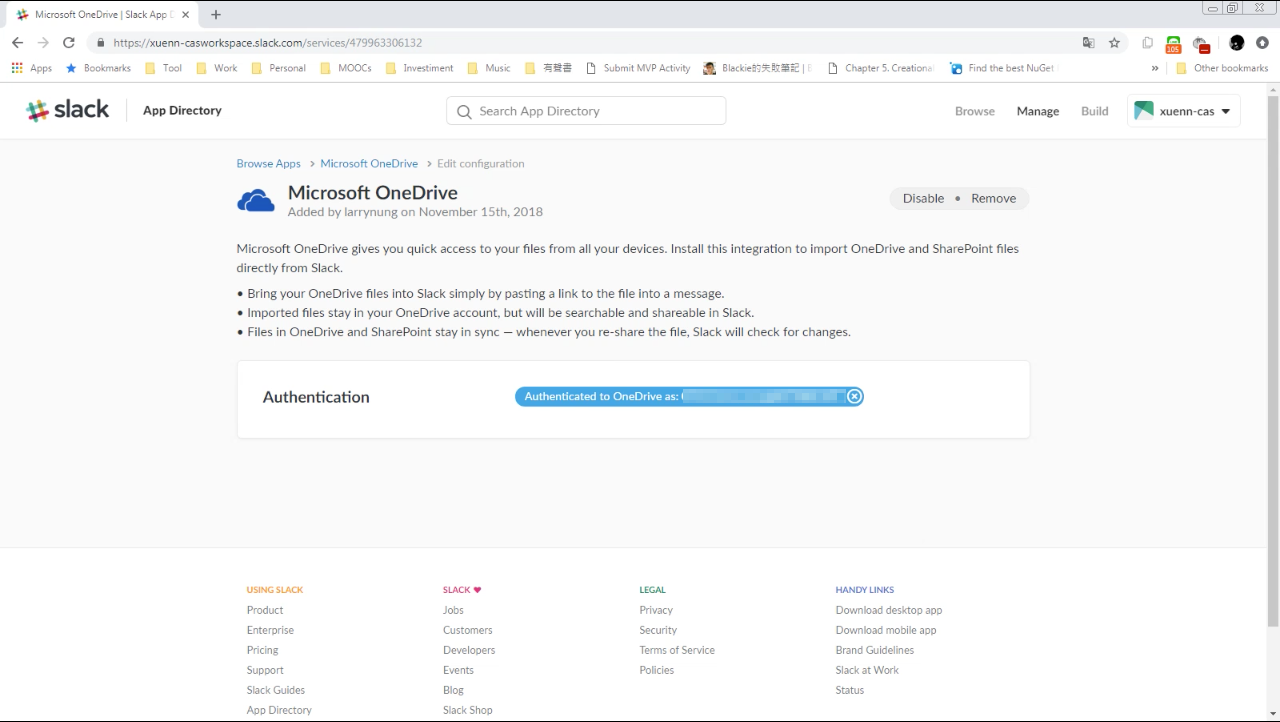The image size is (1280, 722).
Task: Click the xuenn-cas workspace avatar icon
Action: pos(1144,111)
